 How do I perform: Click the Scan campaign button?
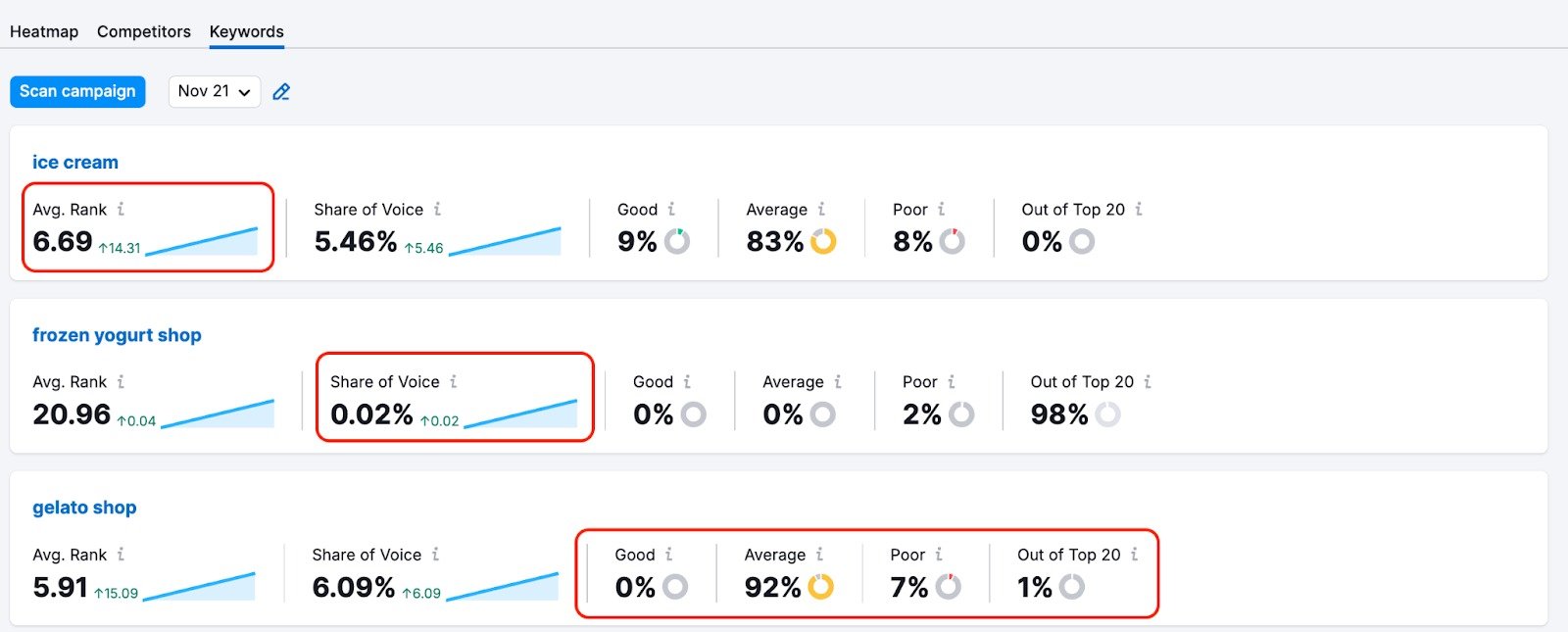77,91
